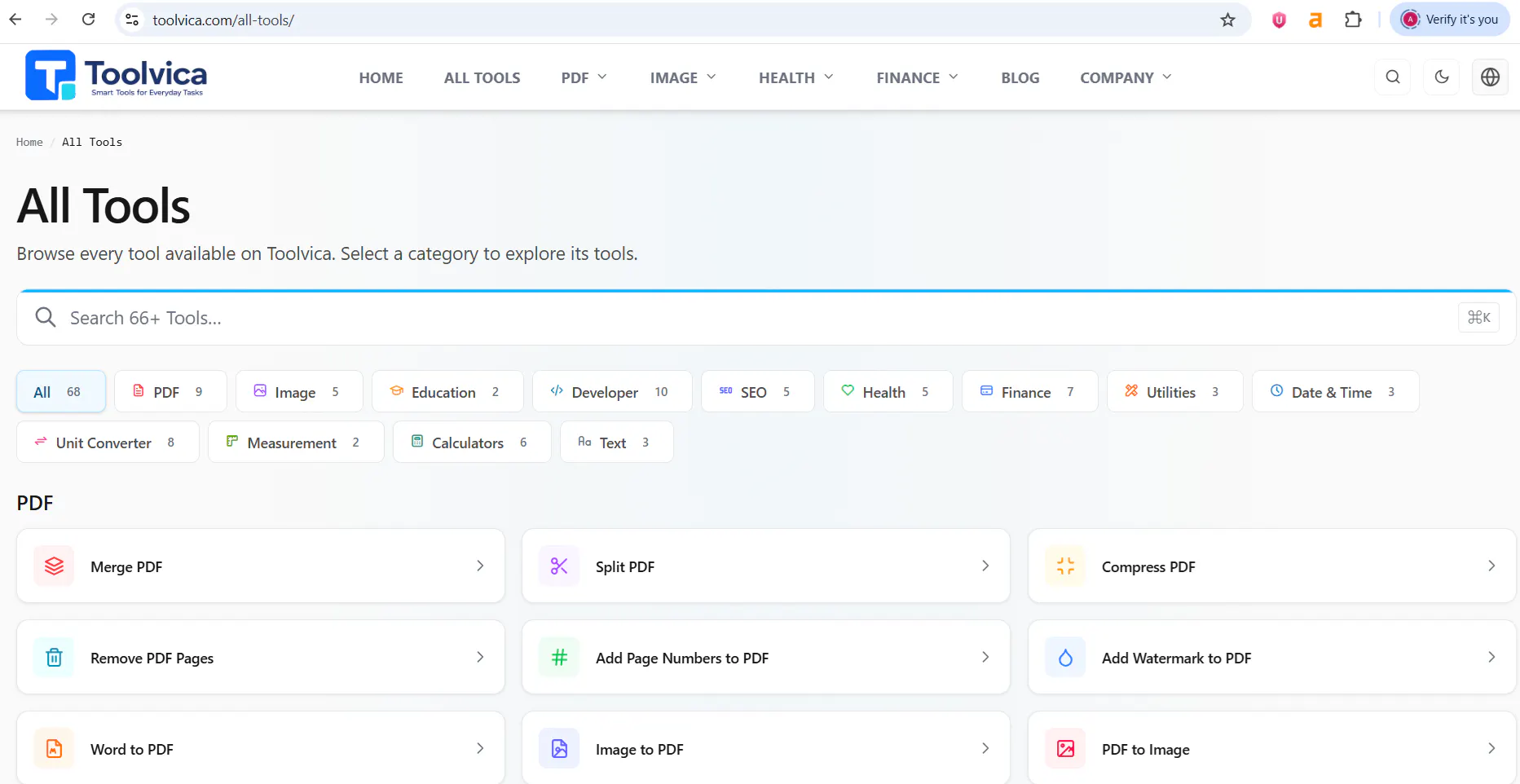Expand the FINANCE navigation dropdown

917,78
